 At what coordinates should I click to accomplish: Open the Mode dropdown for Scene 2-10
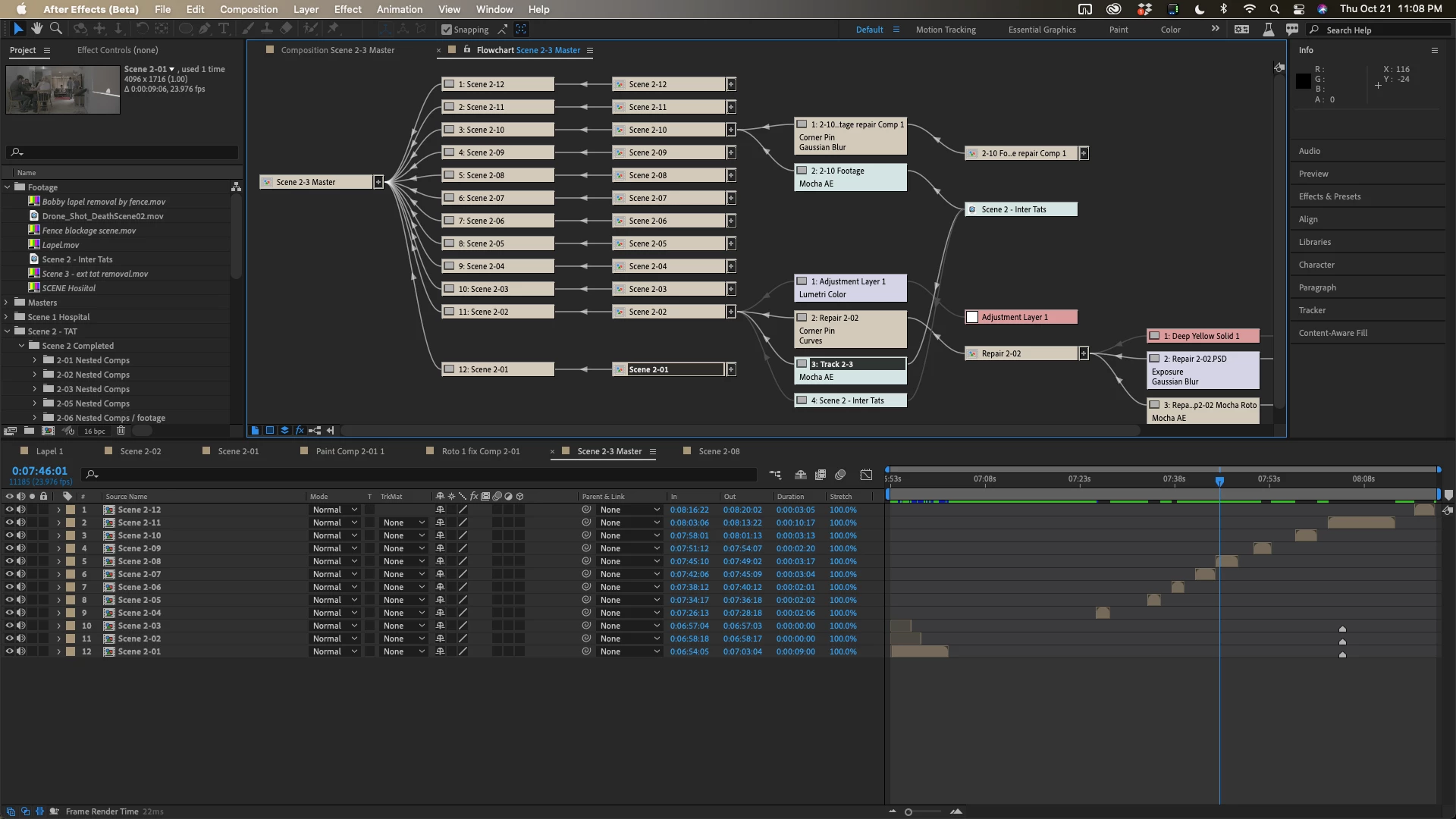(334, 535)
